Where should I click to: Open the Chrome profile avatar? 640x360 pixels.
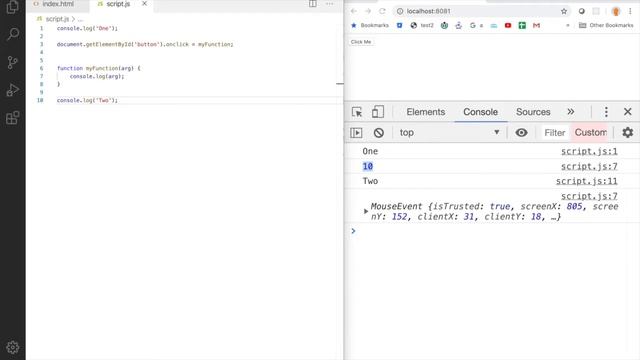coord(616,11)
